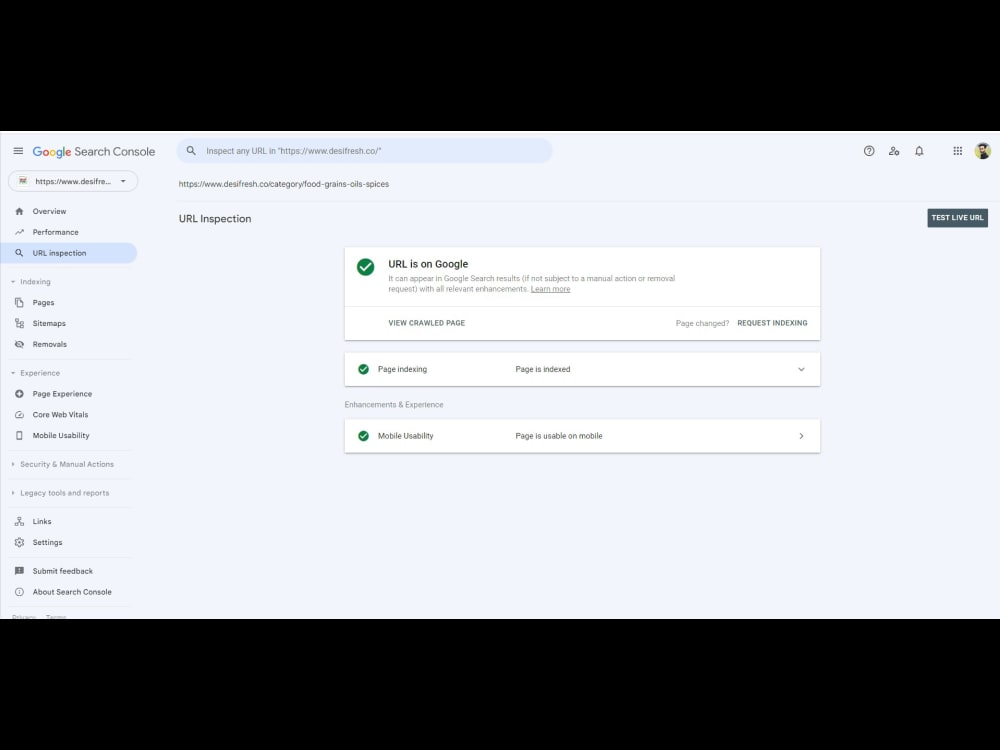The width and height of the screenshot is (1000, 750).
Task: Click the Performance trend icon
Action: click(19, 232)
